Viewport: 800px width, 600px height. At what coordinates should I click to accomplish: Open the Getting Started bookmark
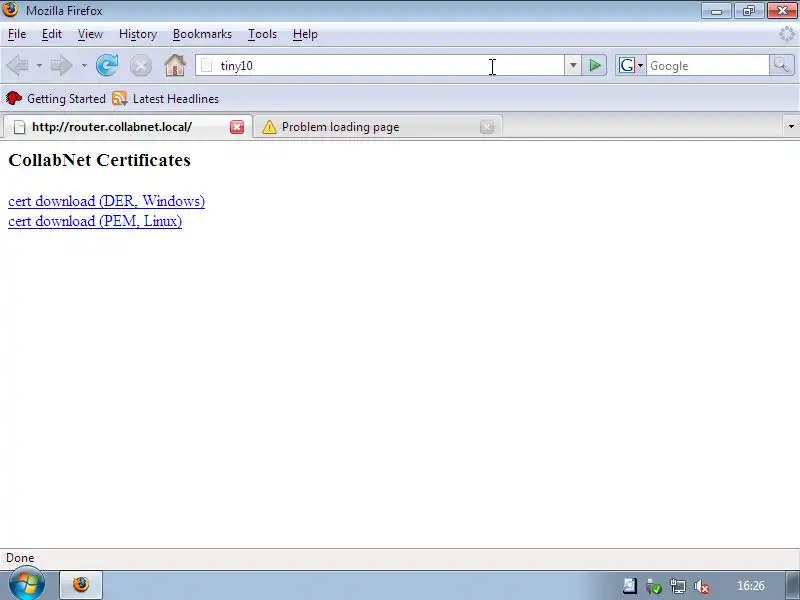click(x=56, y=98)
